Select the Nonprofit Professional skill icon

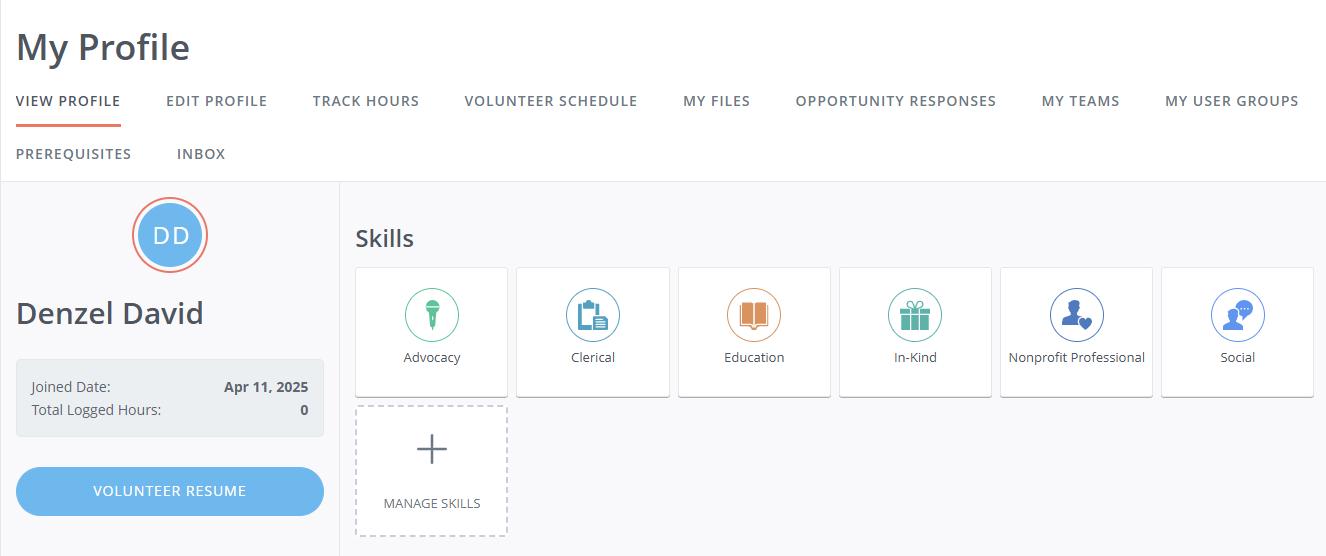pyautogui.click(x=1077, y=315)
